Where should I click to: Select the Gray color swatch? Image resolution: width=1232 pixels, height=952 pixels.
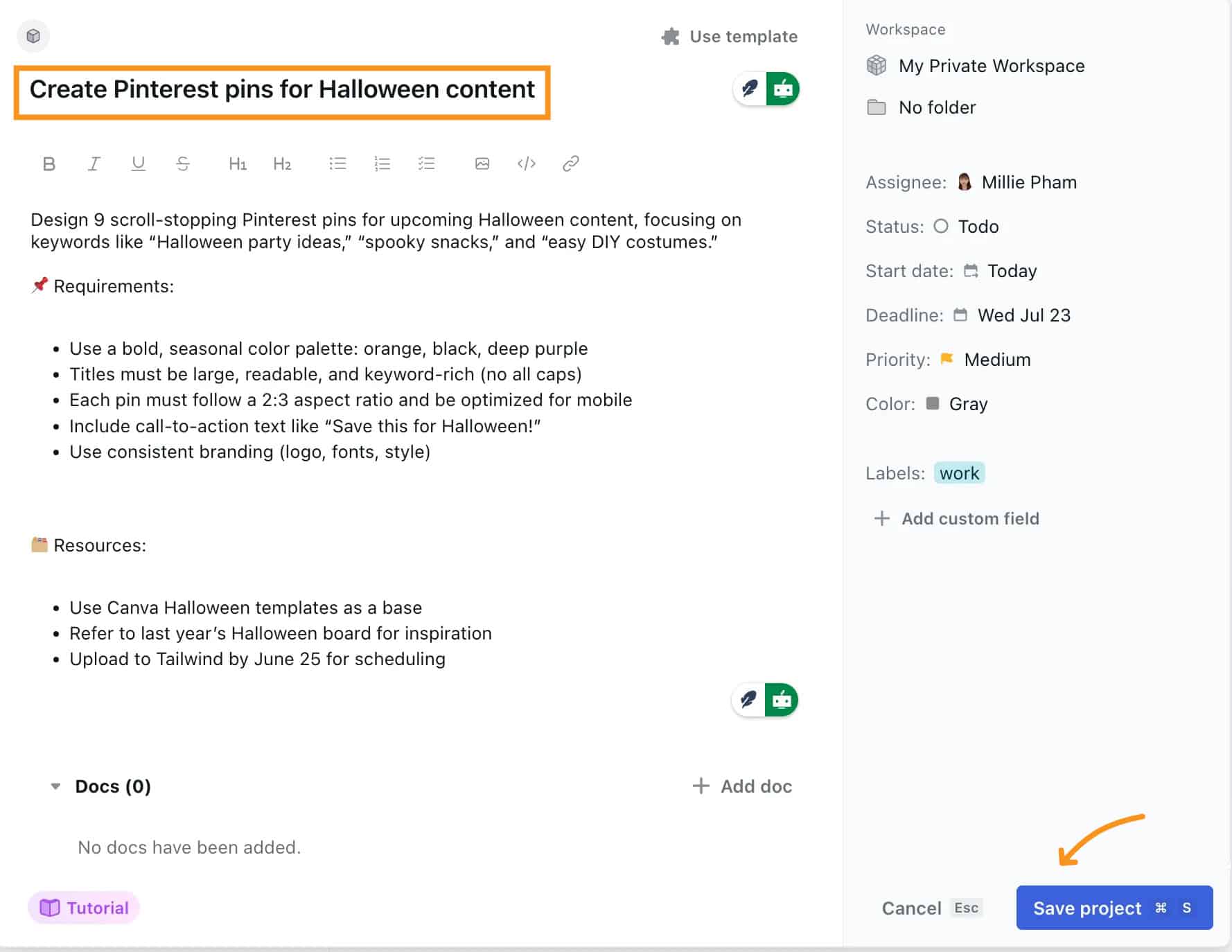pos(933,403)
